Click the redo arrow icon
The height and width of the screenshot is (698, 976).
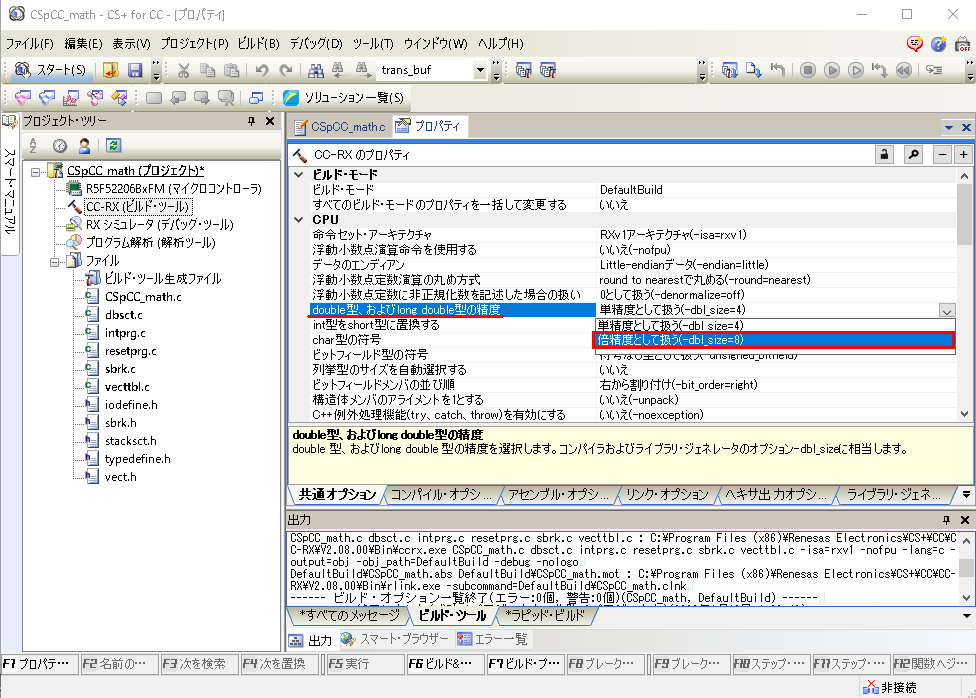(286, 70)
